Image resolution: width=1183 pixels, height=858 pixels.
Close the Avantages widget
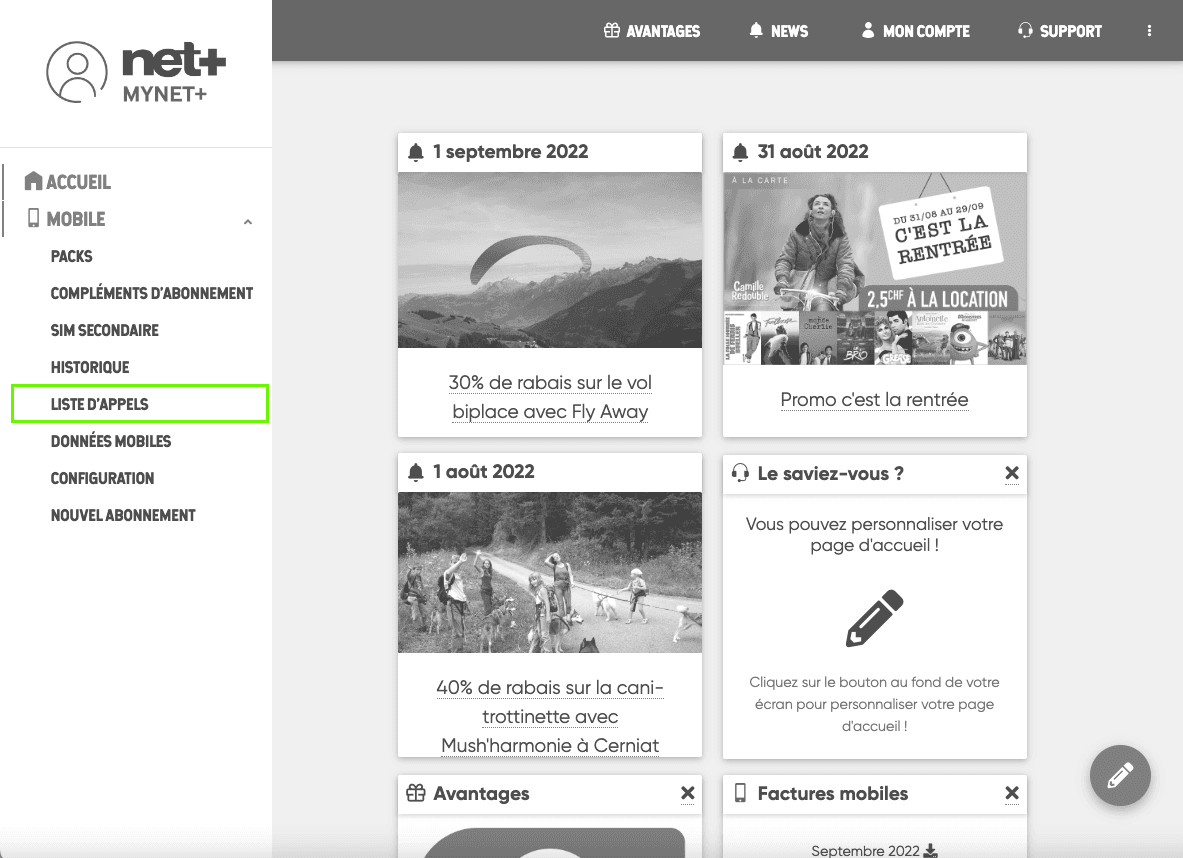687,793
